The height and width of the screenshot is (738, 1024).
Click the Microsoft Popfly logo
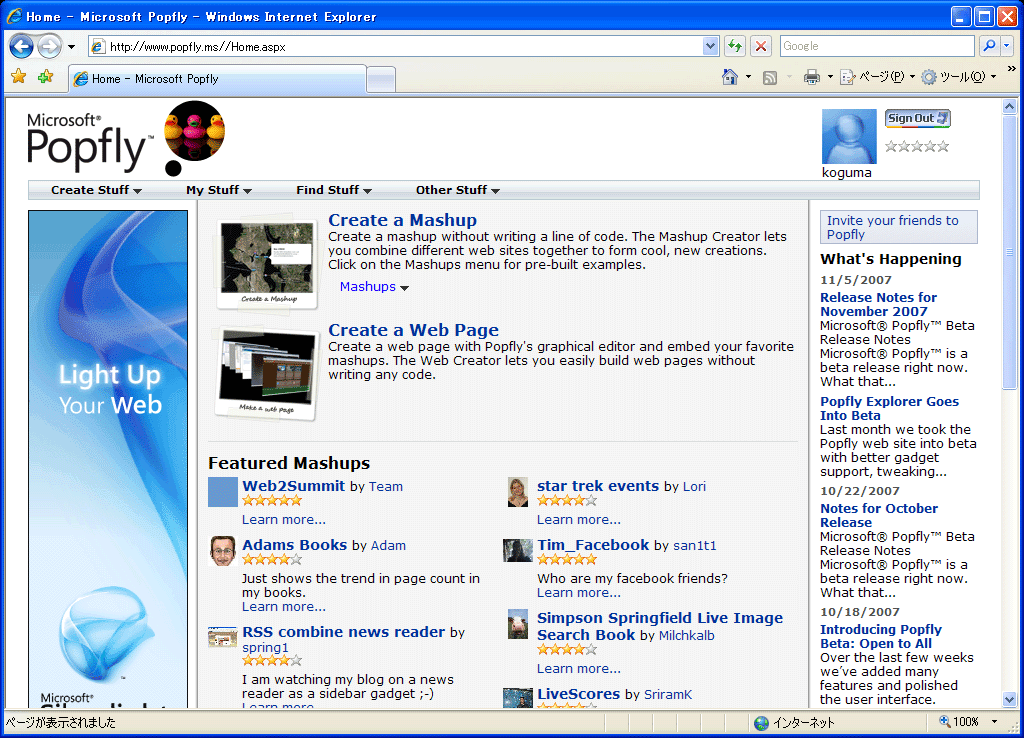[90, 141]
